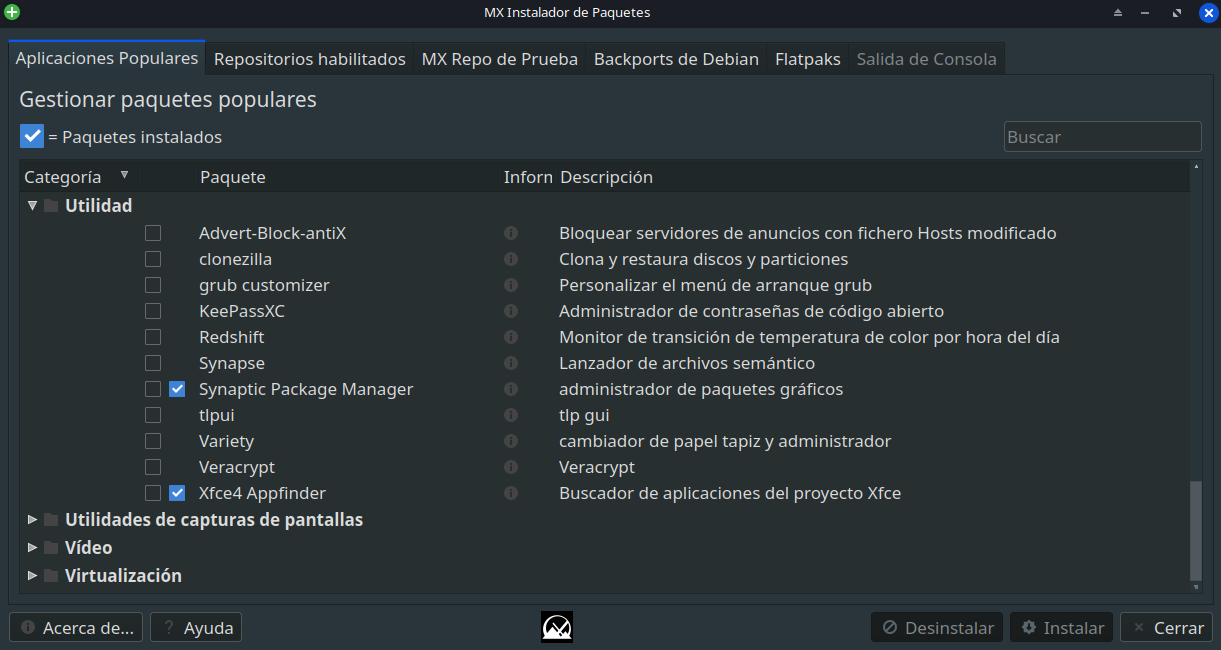Tick the empty Xfce4 Appfinder checkbox
1221x650 pixels.
(x=153, y=493)
